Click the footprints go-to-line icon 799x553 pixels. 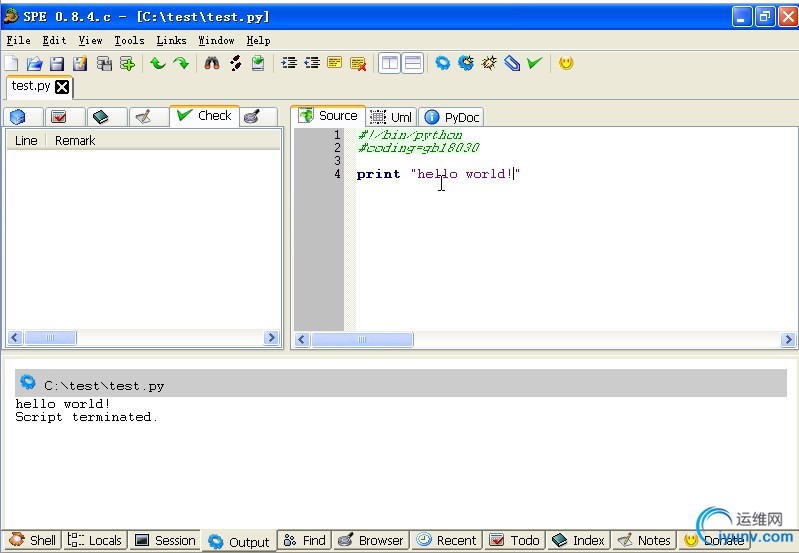click(x=235, y=63)
